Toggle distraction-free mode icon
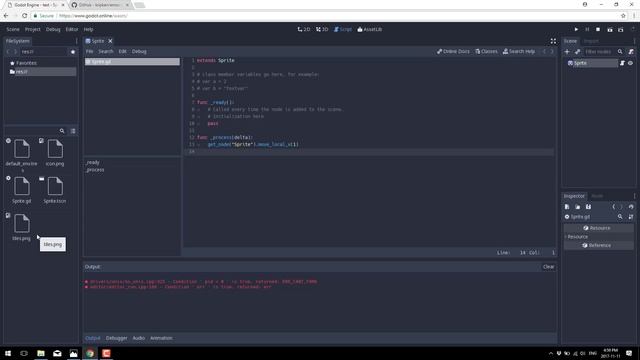 coord(553,41)
